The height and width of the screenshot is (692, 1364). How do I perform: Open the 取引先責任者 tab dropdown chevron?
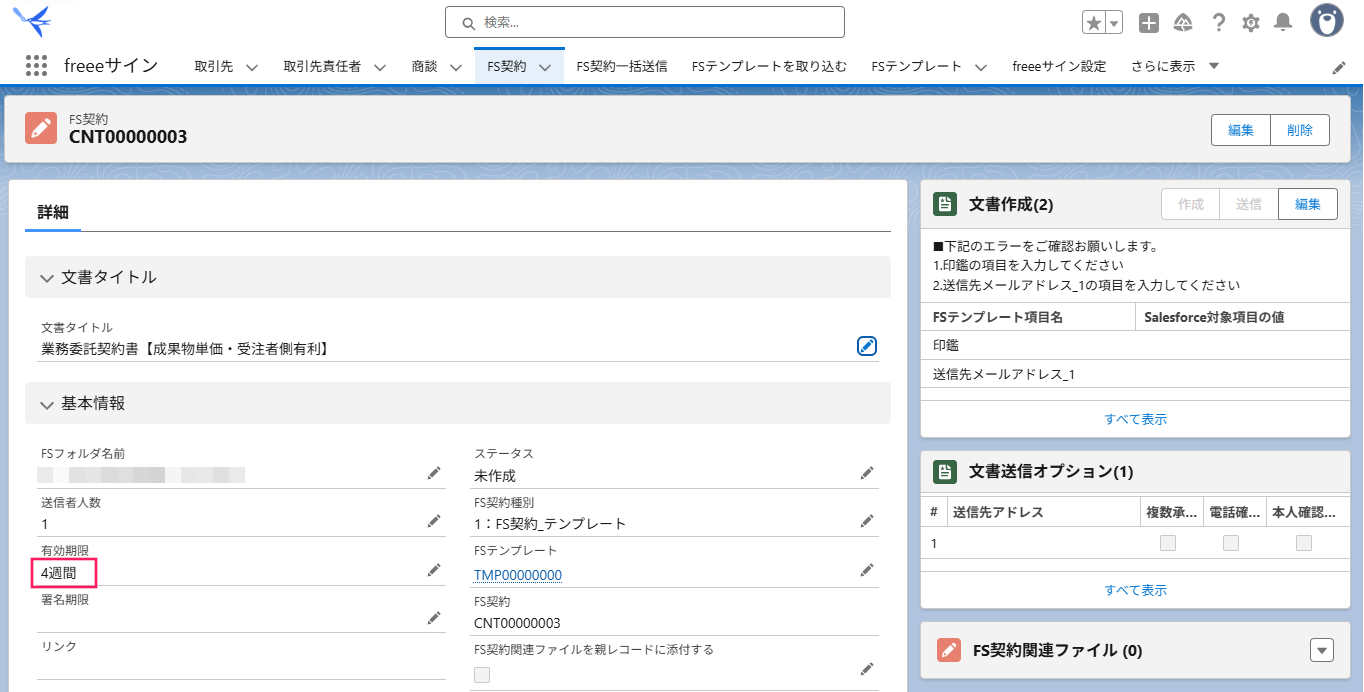pos(380,67)
